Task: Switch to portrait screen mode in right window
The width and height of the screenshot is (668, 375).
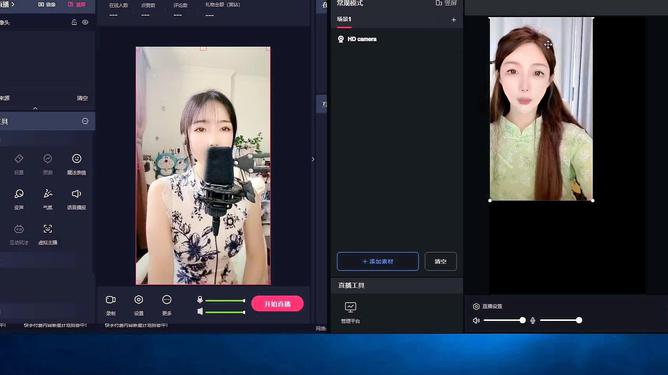Action: 446,3
